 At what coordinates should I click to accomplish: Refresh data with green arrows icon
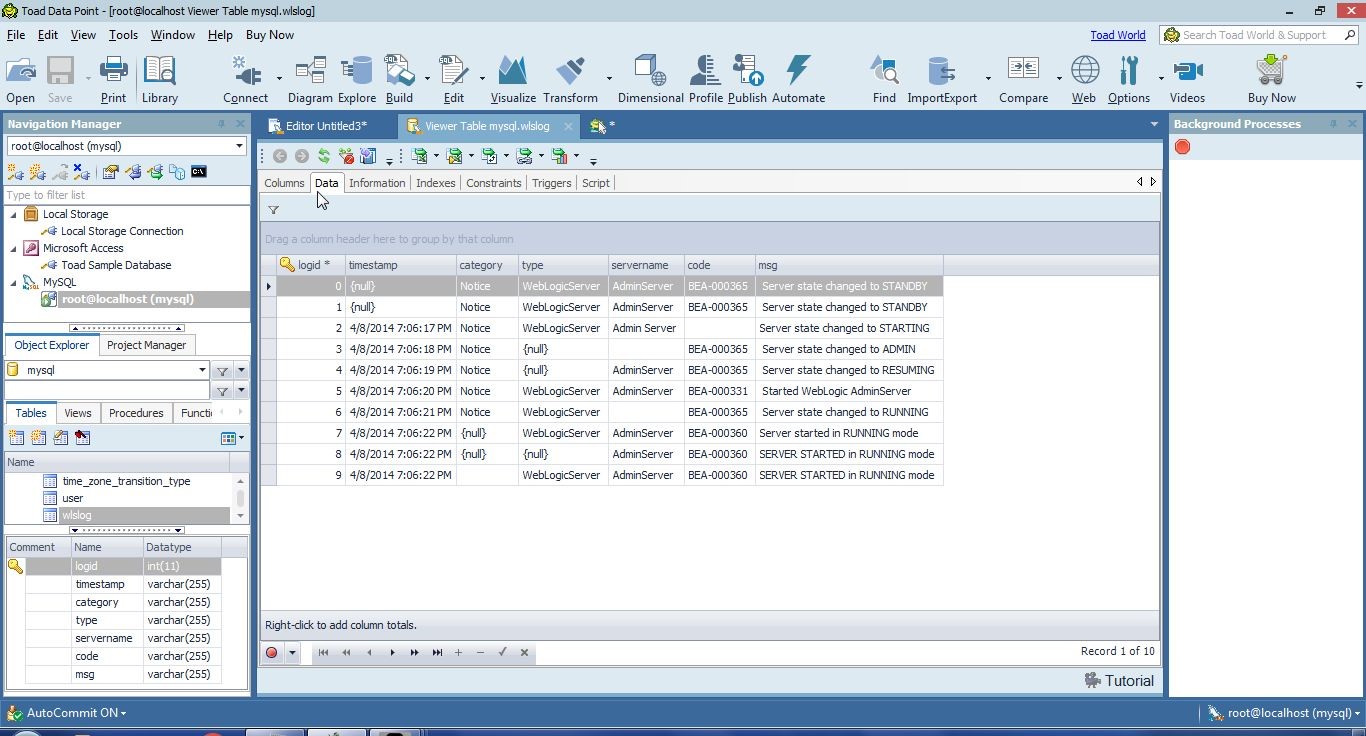coord(324,156)
